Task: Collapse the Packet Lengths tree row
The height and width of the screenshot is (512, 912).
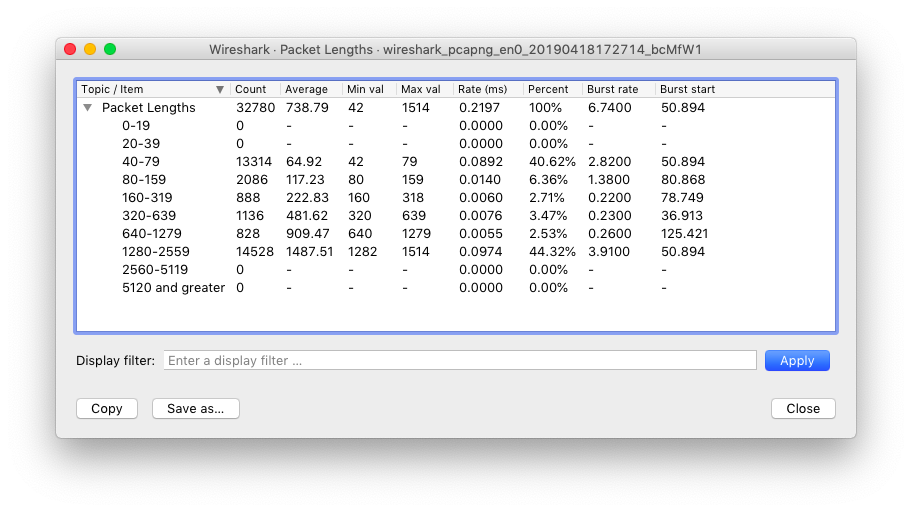Action: tap(87, 108)
